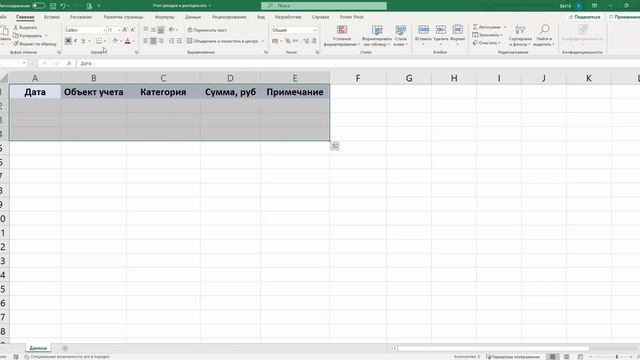Open Найти и выделить menu
640x360 pixels.
point(544,35)
